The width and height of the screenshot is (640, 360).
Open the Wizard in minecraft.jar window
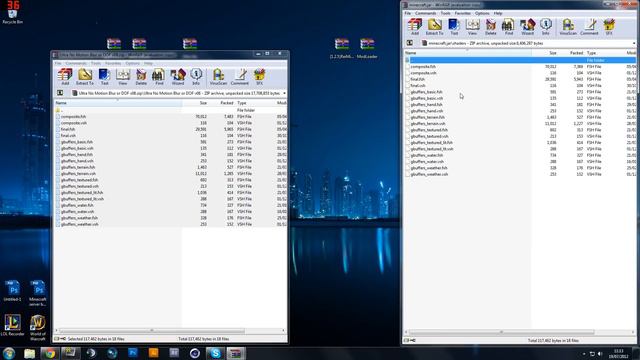[527, 27]
